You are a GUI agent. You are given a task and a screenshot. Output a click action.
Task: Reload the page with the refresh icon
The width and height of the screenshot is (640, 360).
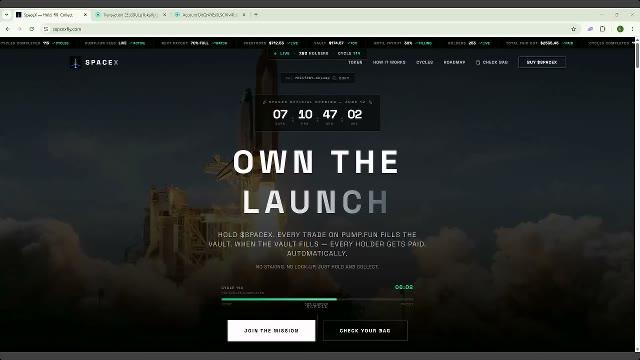point(32,29)
